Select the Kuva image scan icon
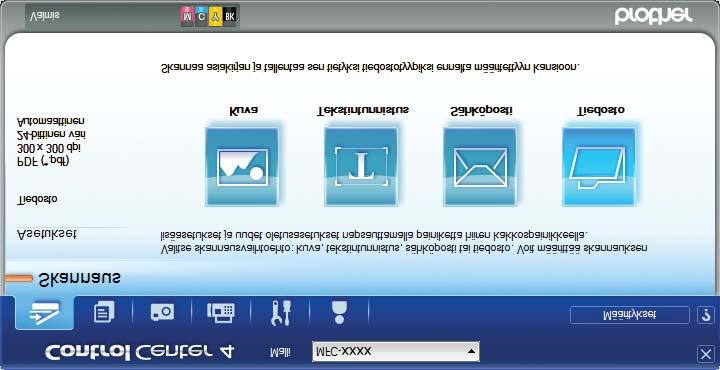Screen dimensions: 720x370 (x=242, y=166)
